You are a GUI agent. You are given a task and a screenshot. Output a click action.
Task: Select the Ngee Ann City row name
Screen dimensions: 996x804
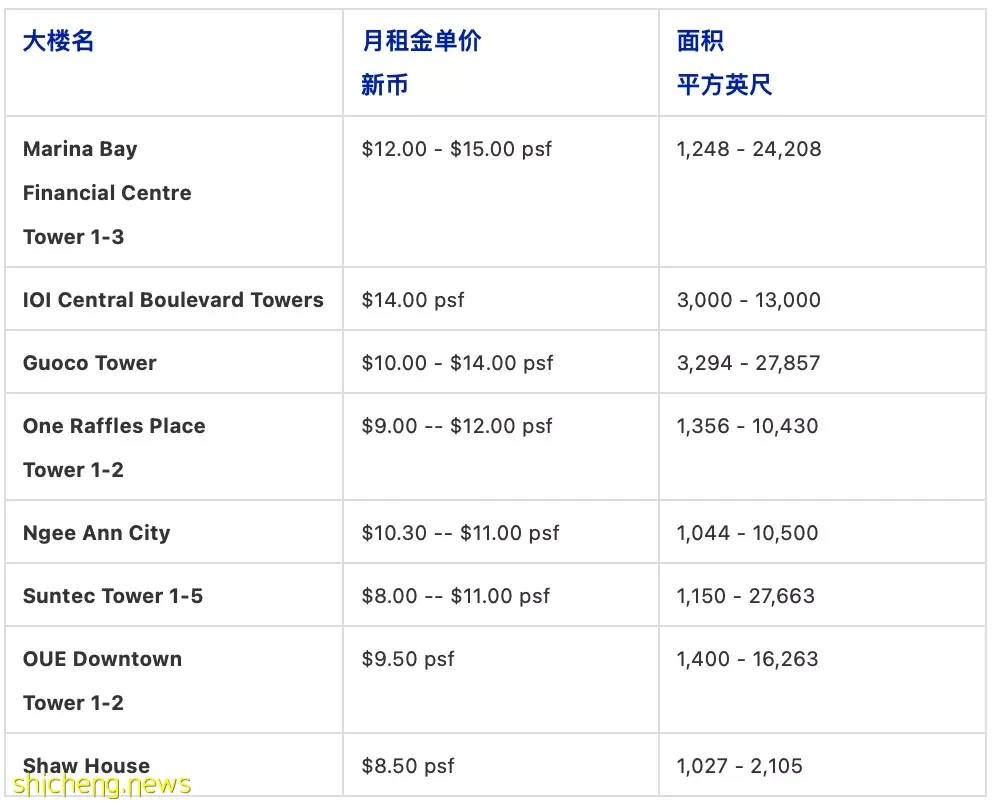point(97,533)
